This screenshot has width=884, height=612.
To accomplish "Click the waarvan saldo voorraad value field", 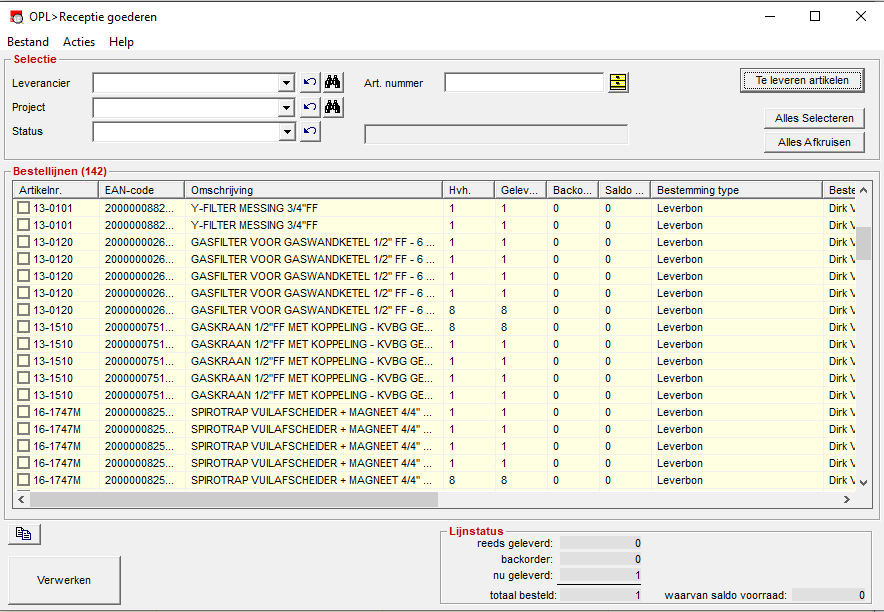I will pos(829,595).
